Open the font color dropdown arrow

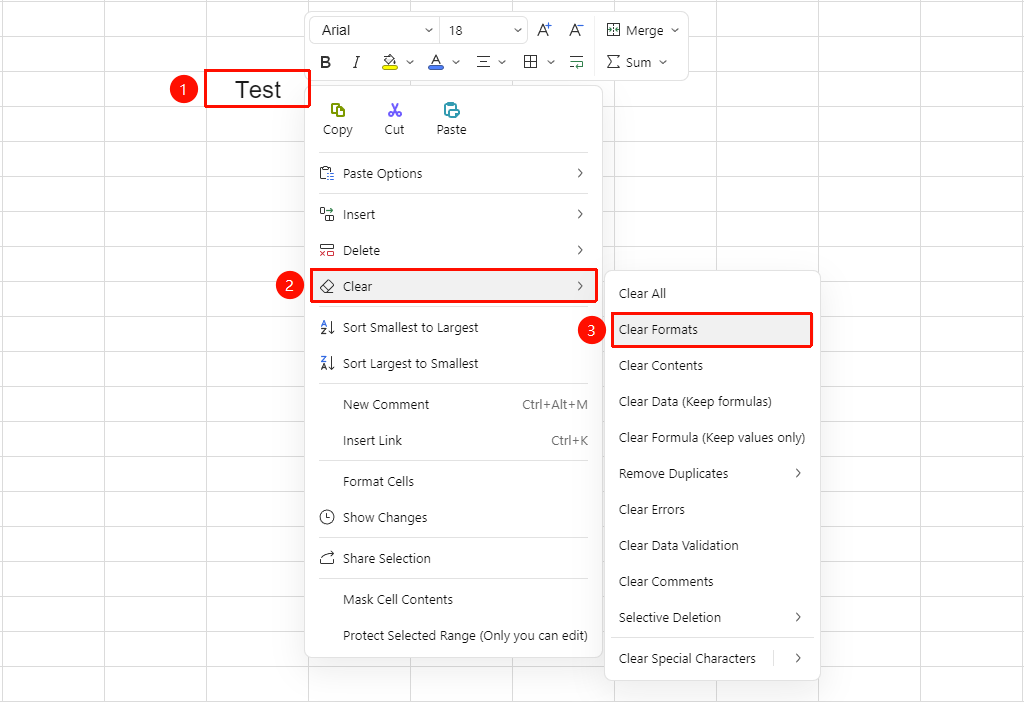pyautogui.click(x=456, y=62)
